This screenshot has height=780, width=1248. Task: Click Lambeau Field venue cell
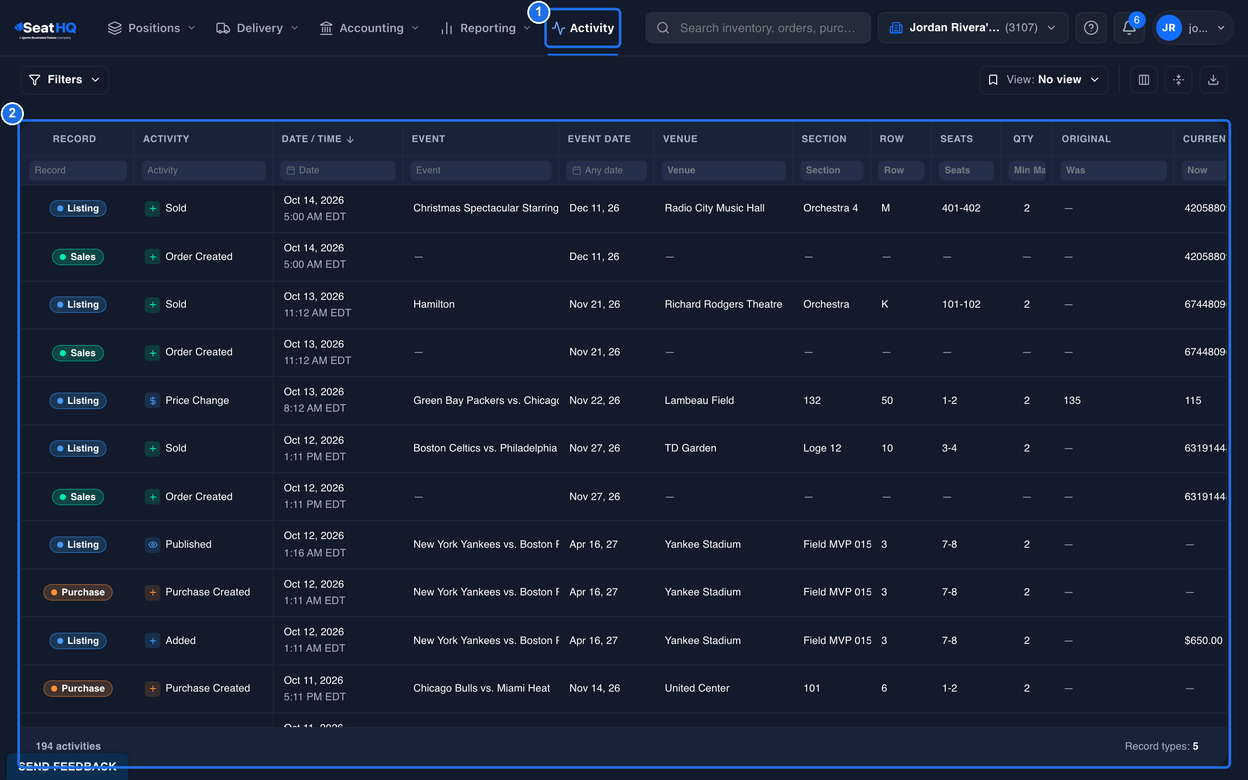pos(699,400)
